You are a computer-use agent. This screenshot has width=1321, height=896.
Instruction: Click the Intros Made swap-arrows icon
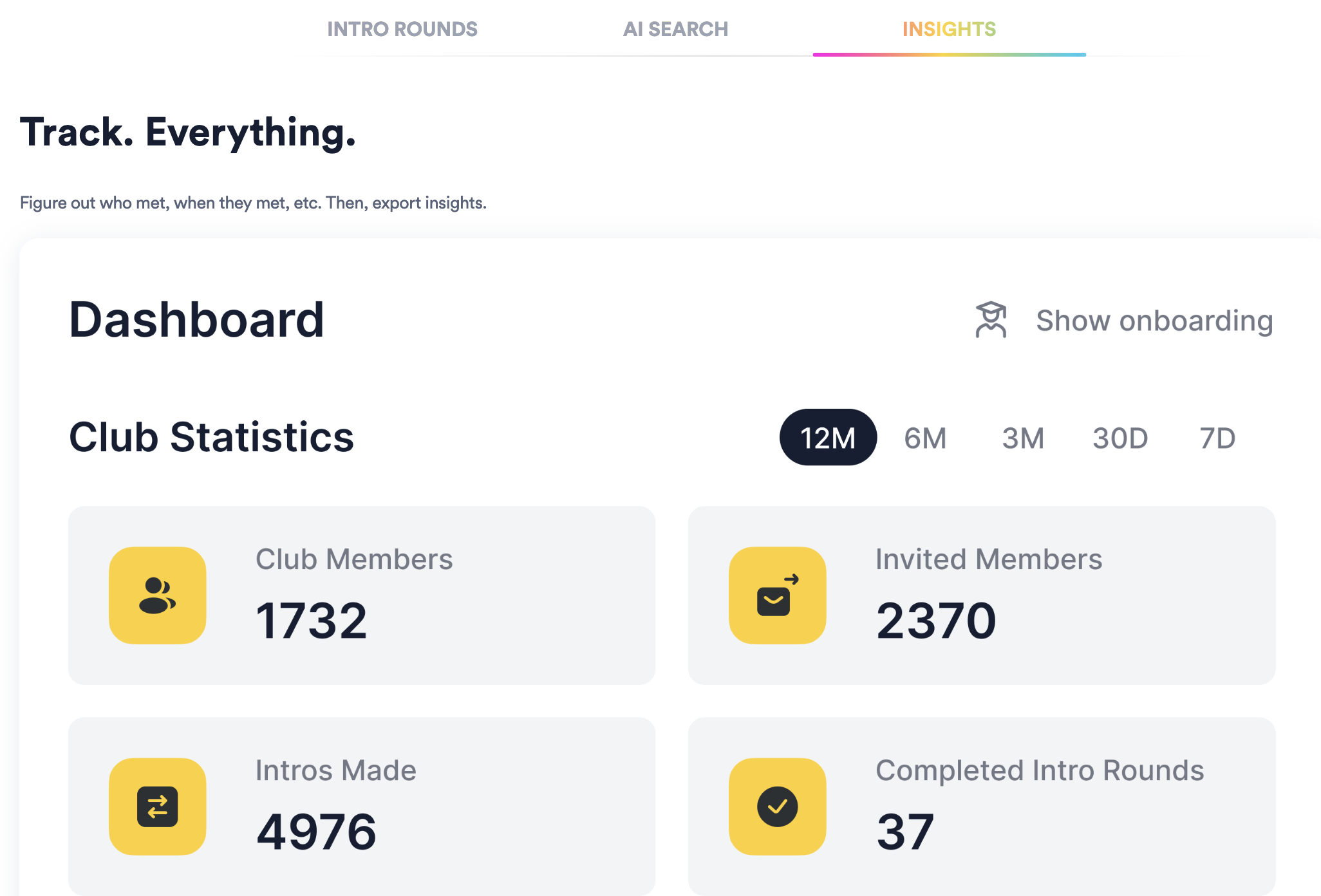pos(157,807)
